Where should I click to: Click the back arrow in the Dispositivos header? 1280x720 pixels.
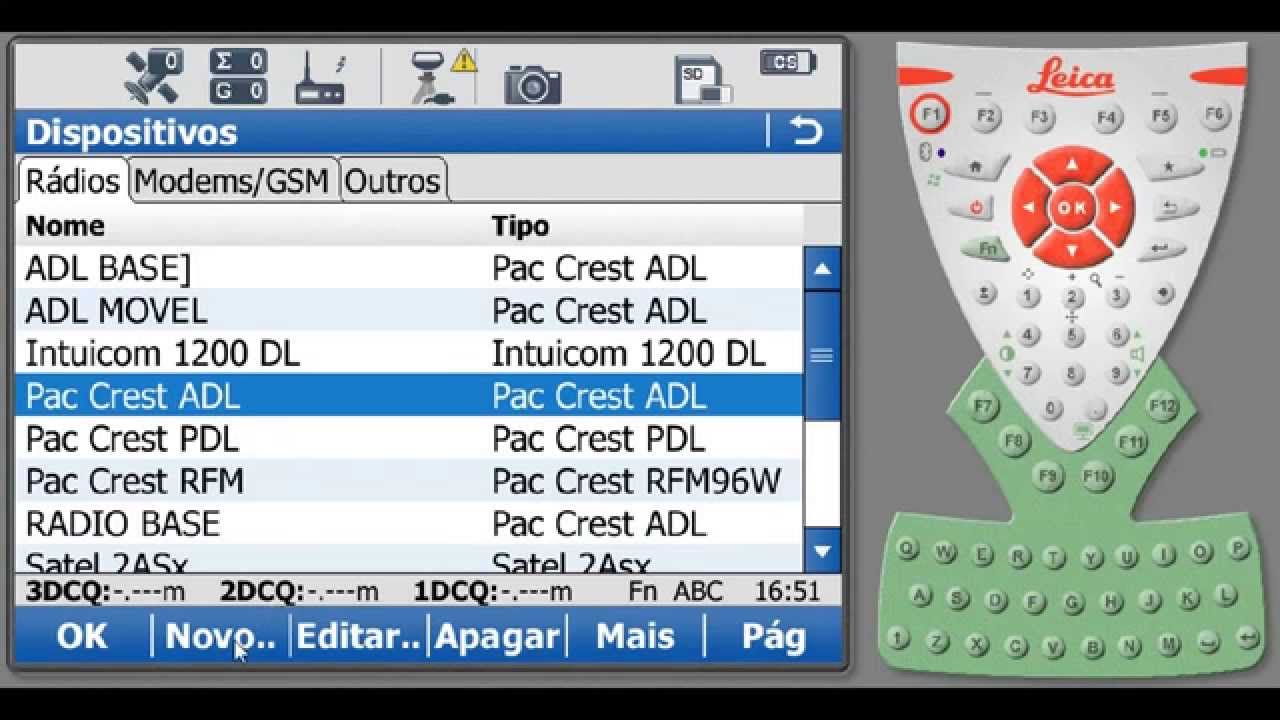(806, 131)
